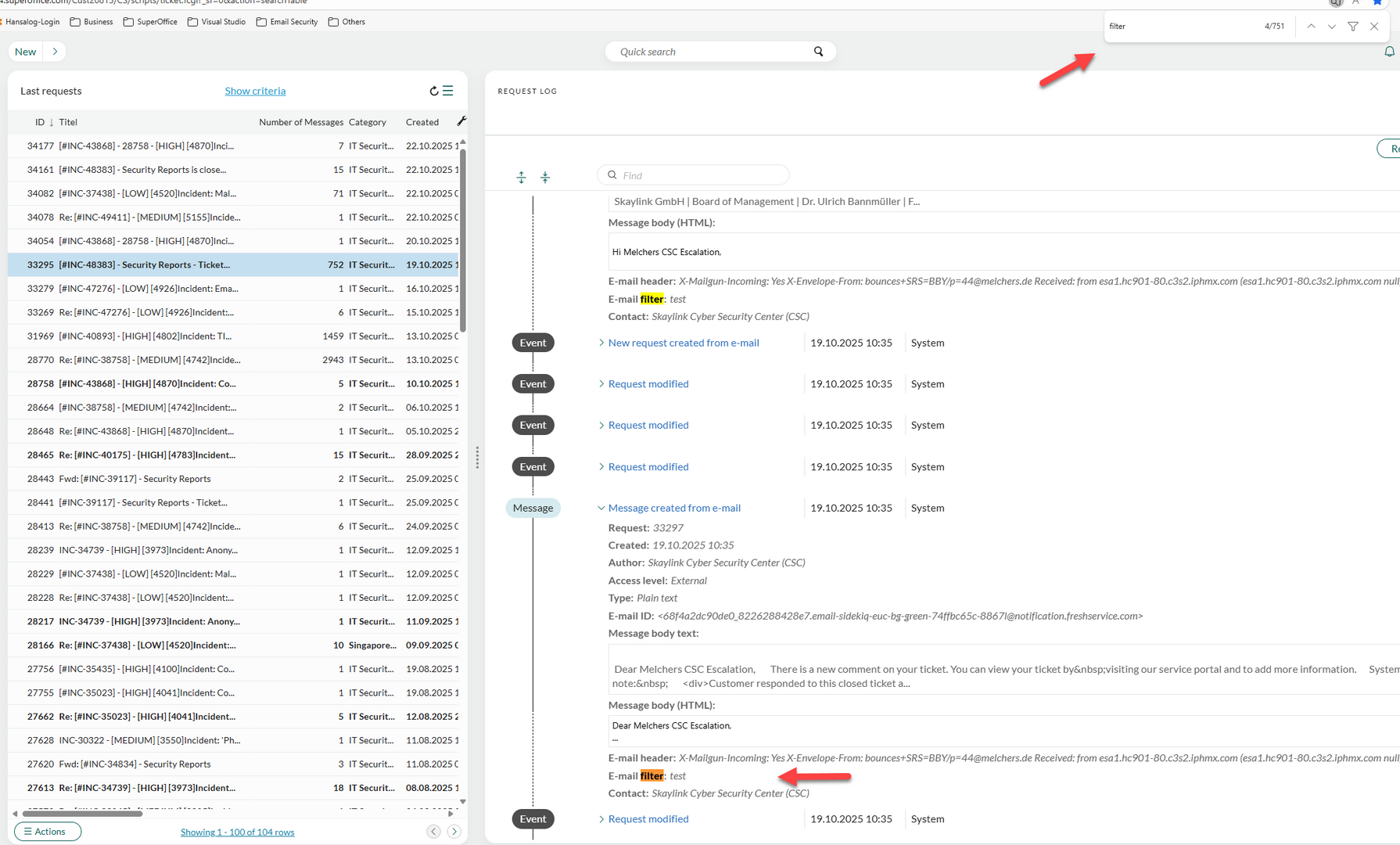Click the Actions button
1400x845 pixels.
pos(48,831)
